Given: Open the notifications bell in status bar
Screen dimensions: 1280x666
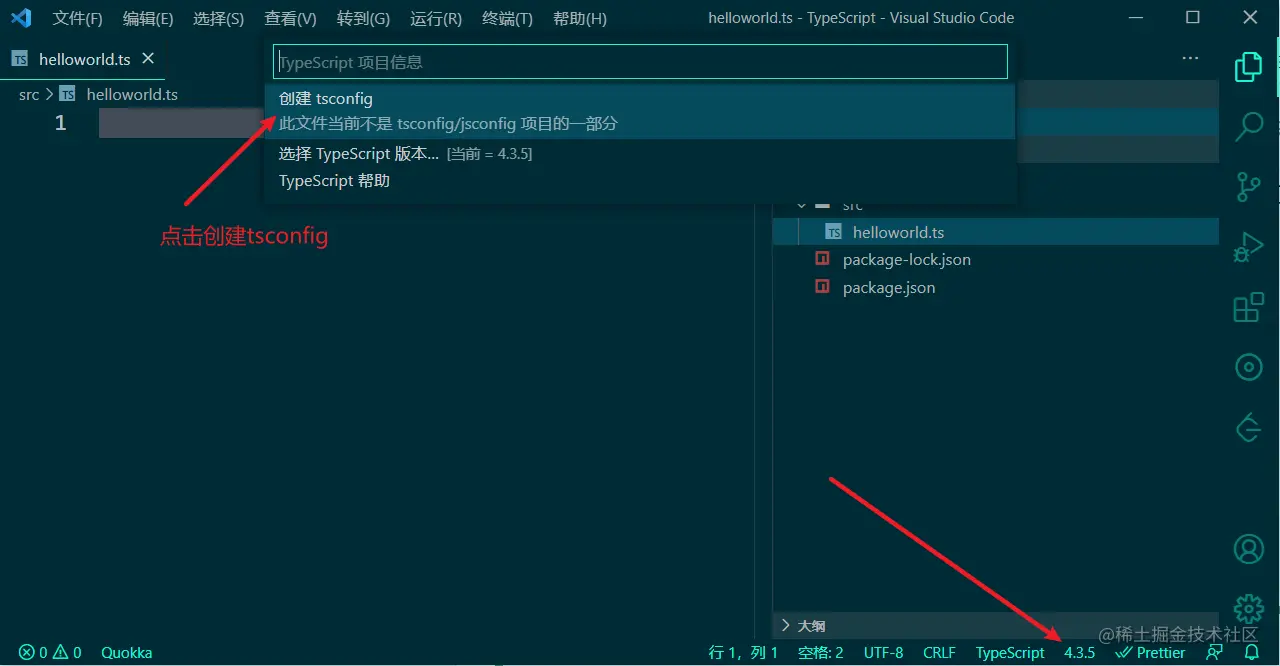Looking at the screenshot, I should tap(1251, 652).
